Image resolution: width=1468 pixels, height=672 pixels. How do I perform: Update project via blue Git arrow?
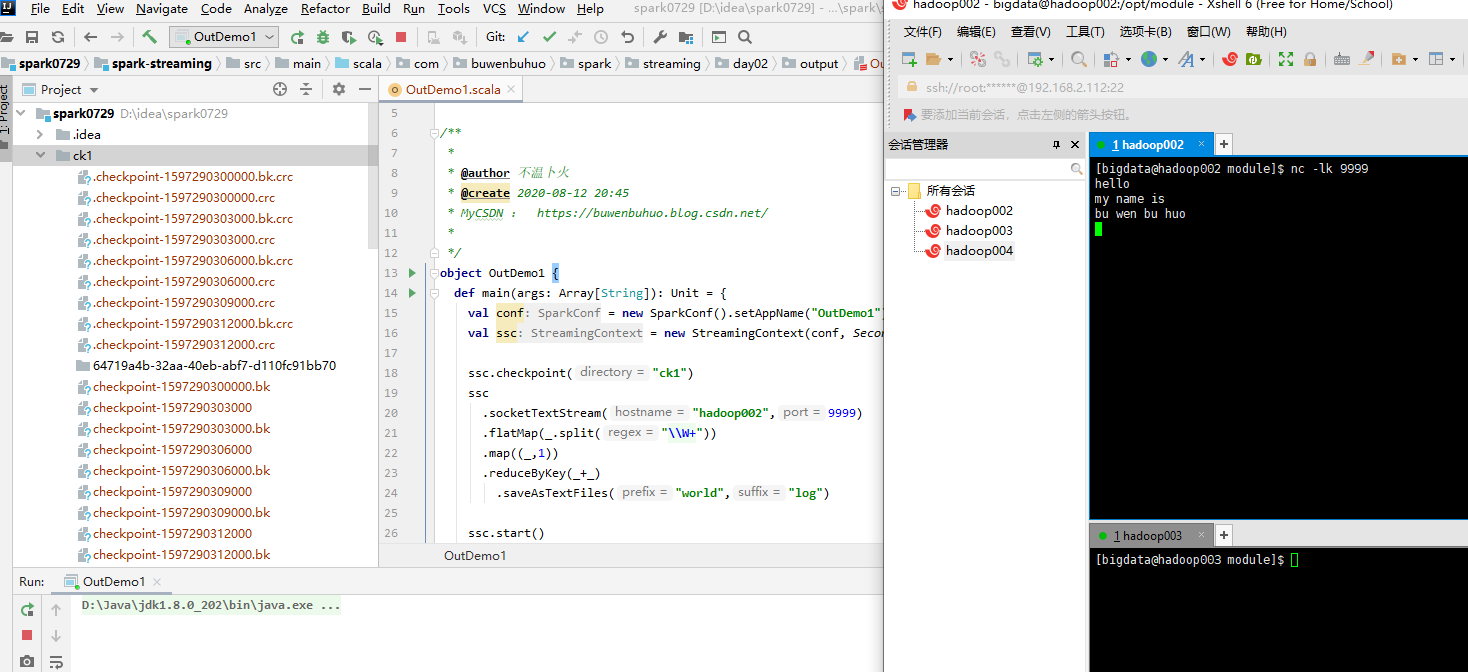click(523, 37)
